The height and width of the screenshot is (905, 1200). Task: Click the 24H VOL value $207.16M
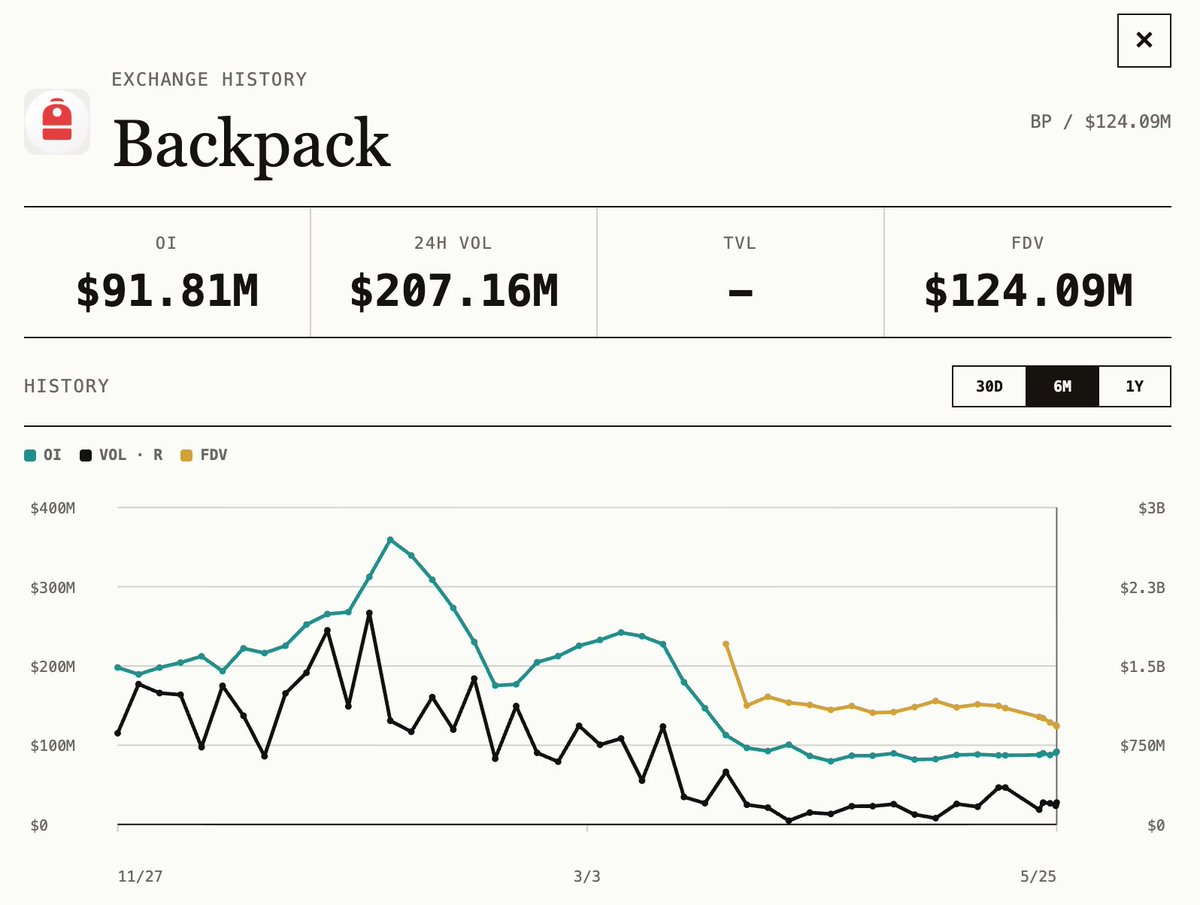pos(454,291)
